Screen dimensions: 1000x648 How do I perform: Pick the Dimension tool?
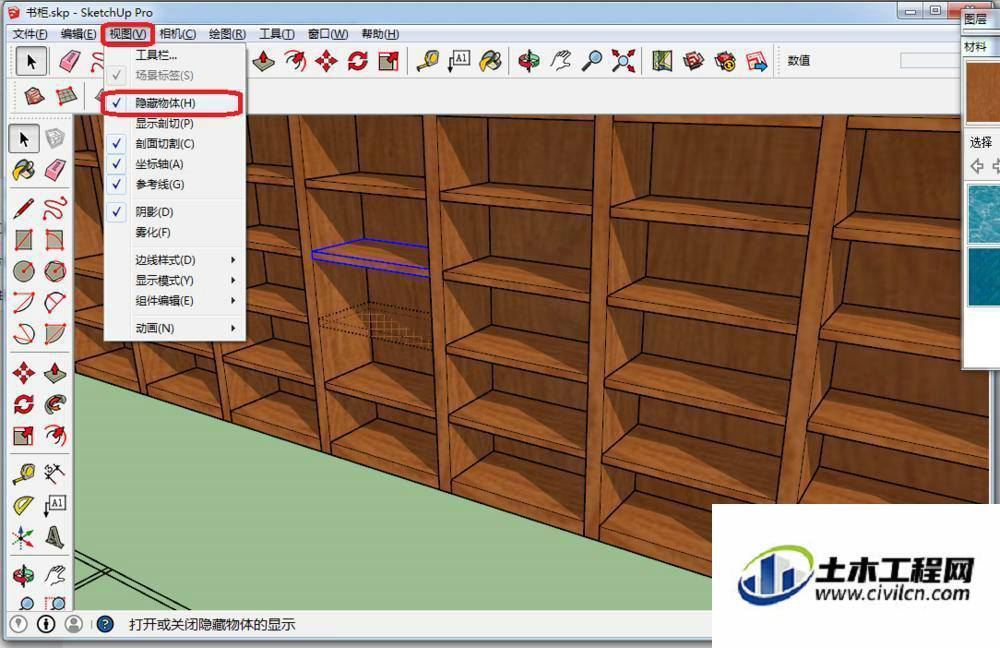tap(55, 473)
